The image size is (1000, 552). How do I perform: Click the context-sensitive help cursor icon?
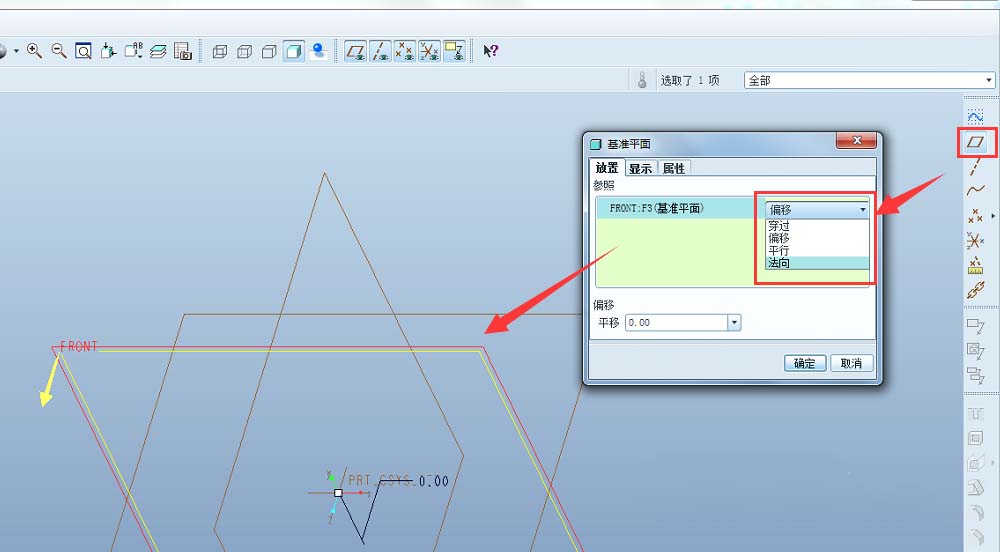[x=490, y=51]
